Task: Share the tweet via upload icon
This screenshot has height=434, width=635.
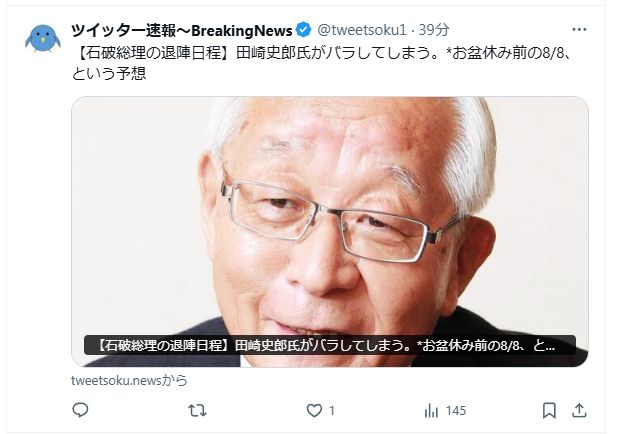Action: [x=579, y=411]
